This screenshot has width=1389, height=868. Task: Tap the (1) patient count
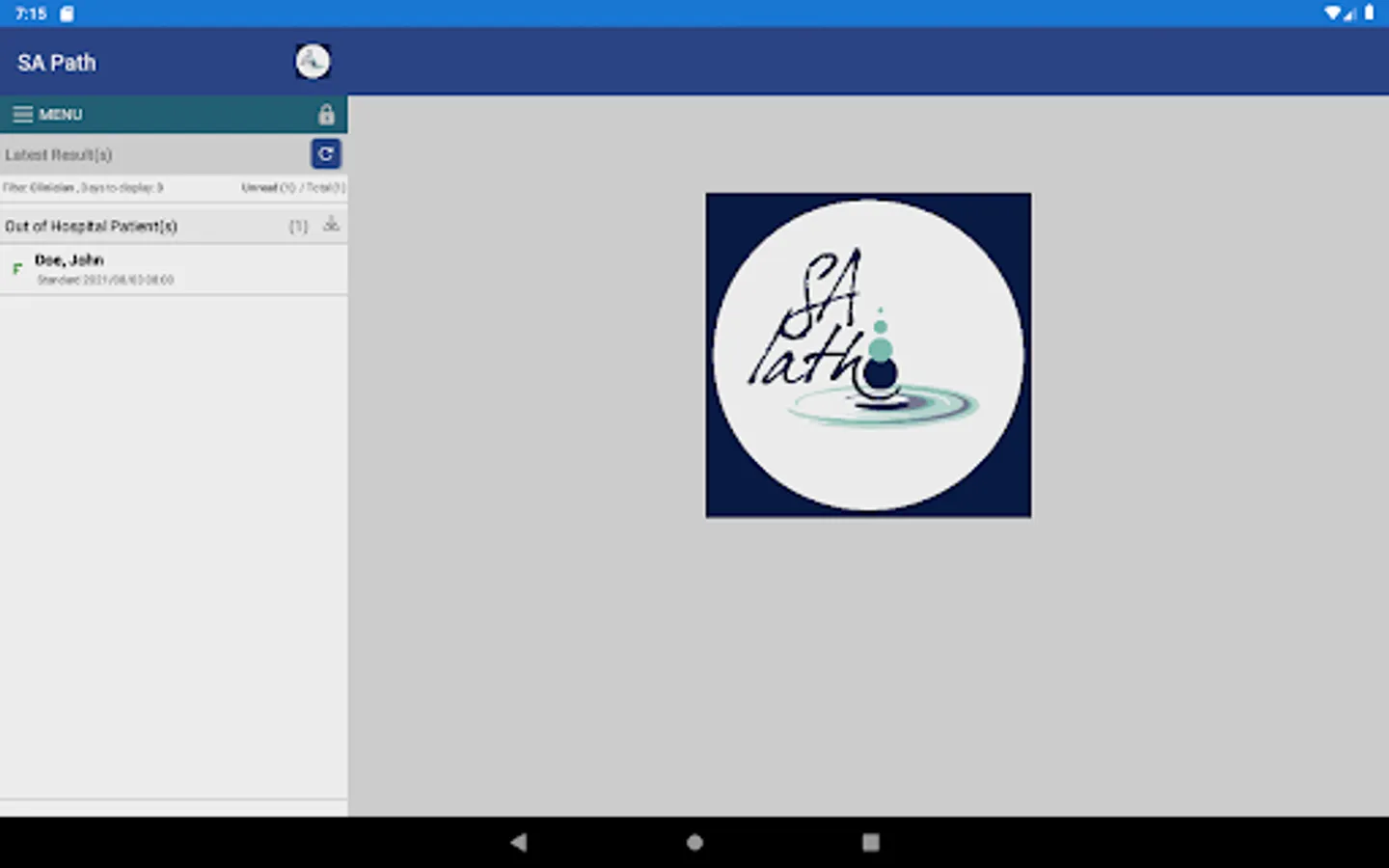(x=298, y=226)
